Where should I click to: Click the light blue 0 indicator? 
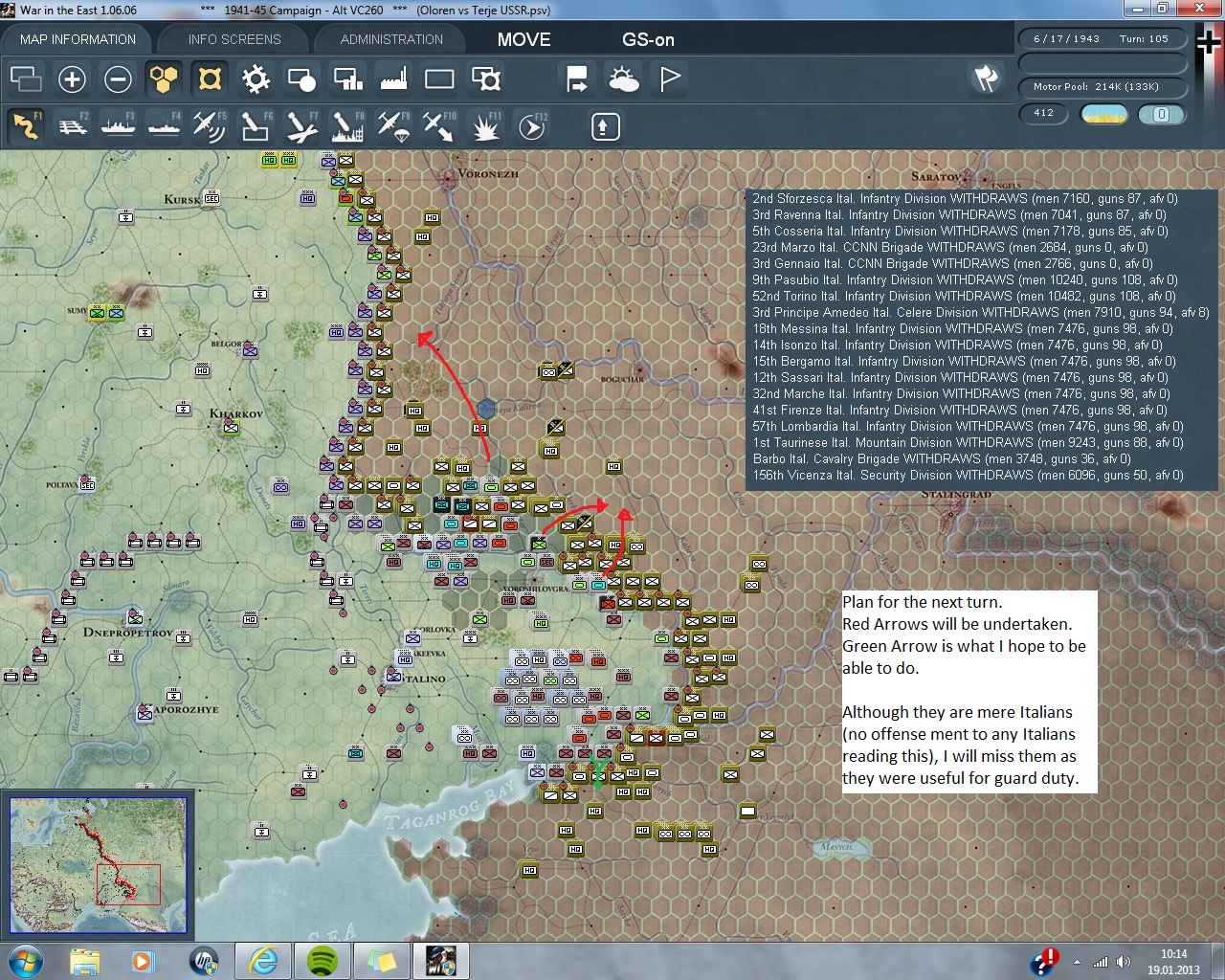click(x=1162, y=114)
